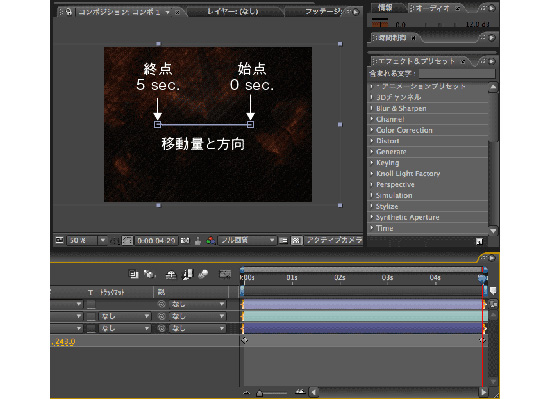The height and width of the screenshot is (399, 550).
Task: Expand Synthetic Aperture category
Action: (372, 217)
